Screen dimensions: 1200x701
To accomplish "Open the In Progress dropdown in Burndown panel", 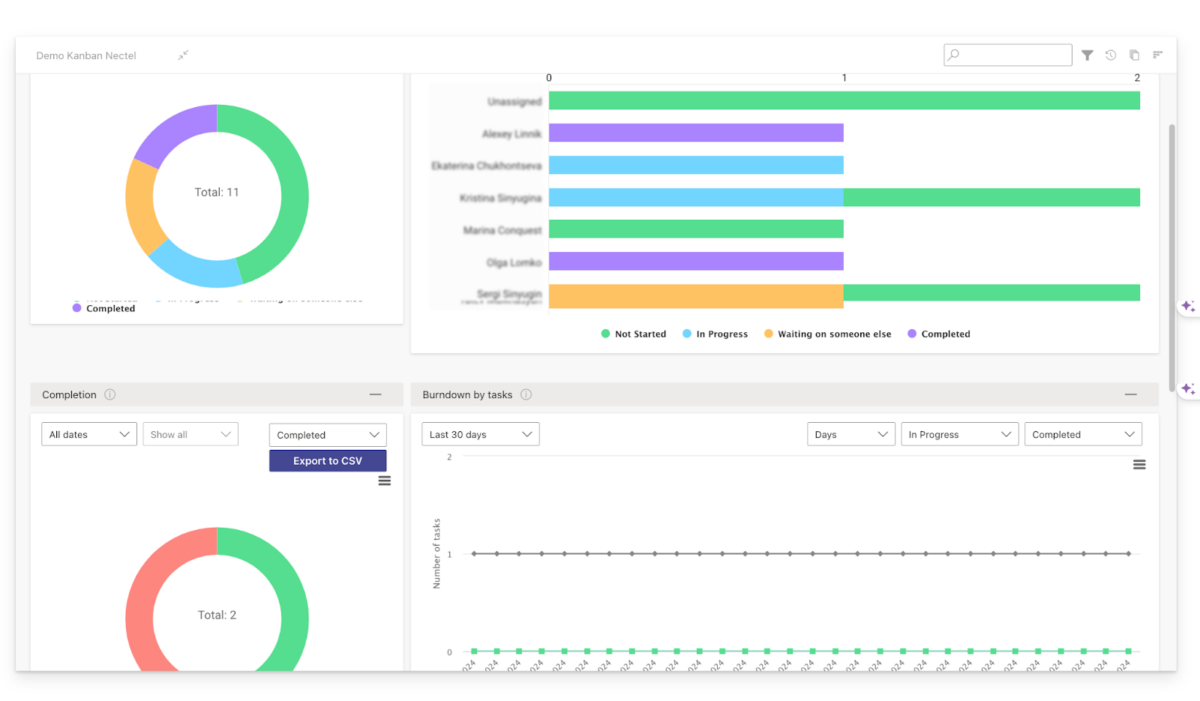I will tap(959, 434).
